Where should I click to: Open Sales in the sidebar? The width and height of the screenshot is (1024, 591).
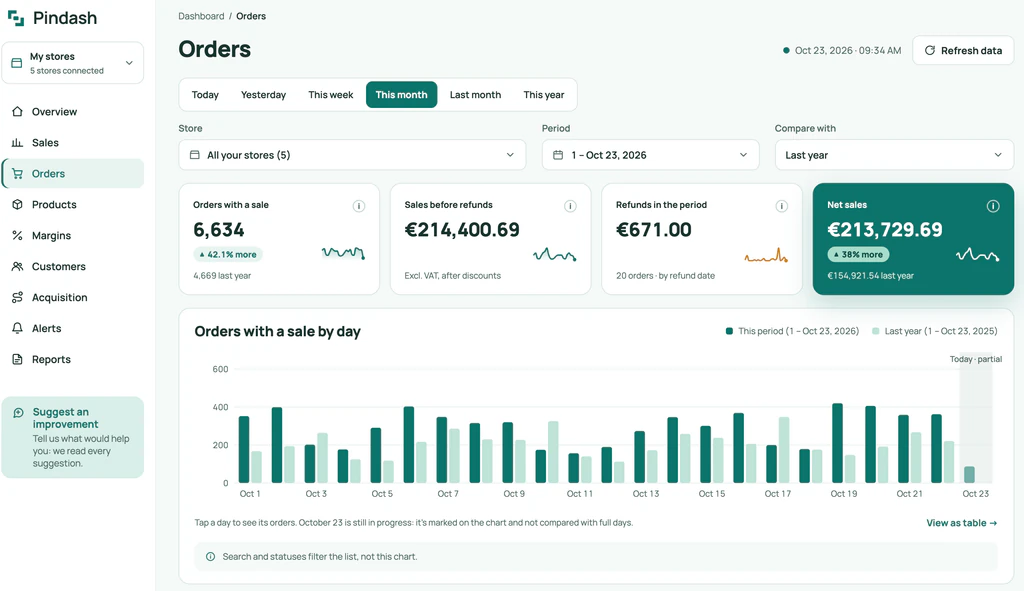[x=73, y=142]
